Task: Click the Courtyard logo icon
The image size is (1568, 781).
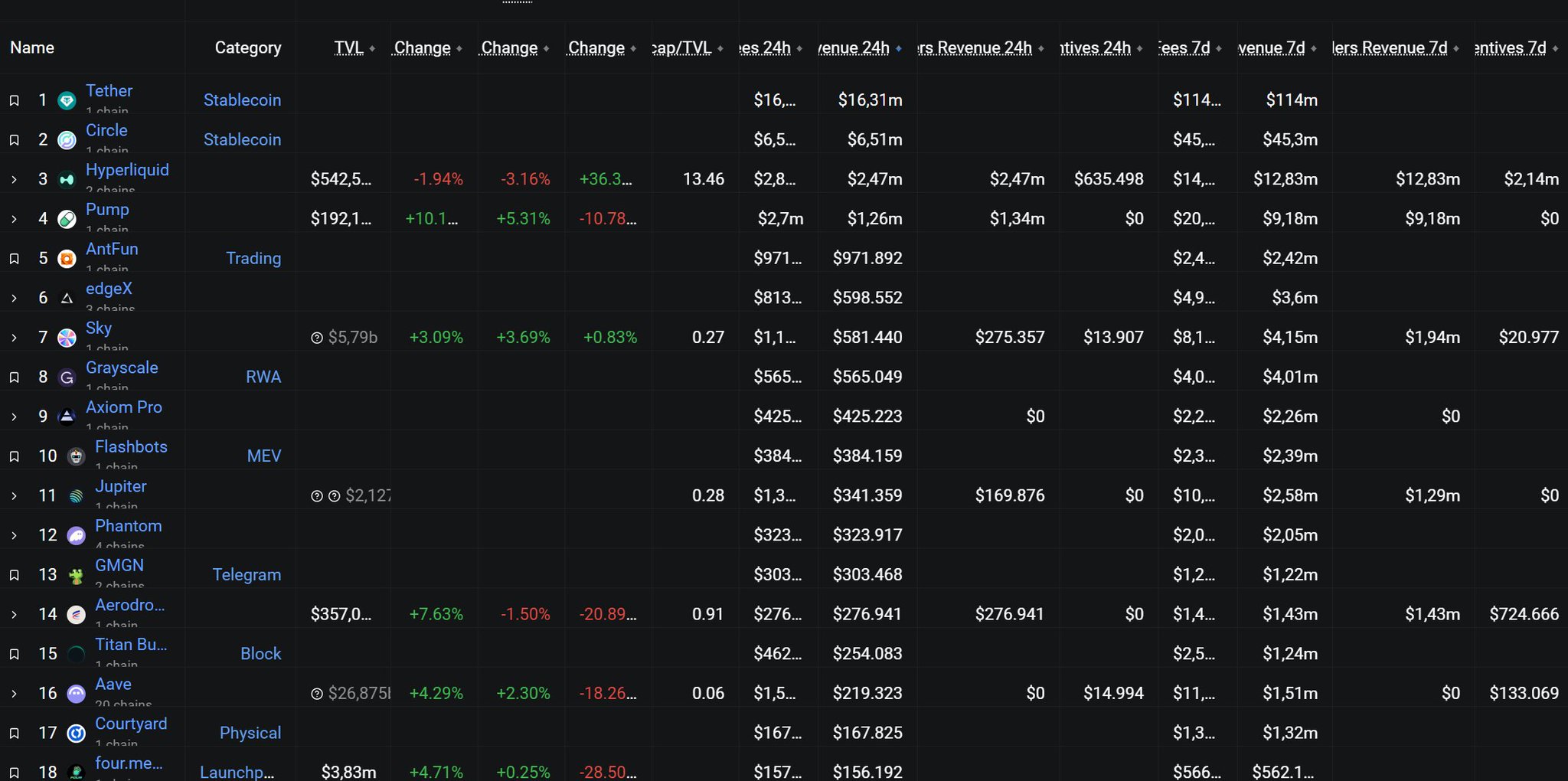Action: (x=76, y=734)
